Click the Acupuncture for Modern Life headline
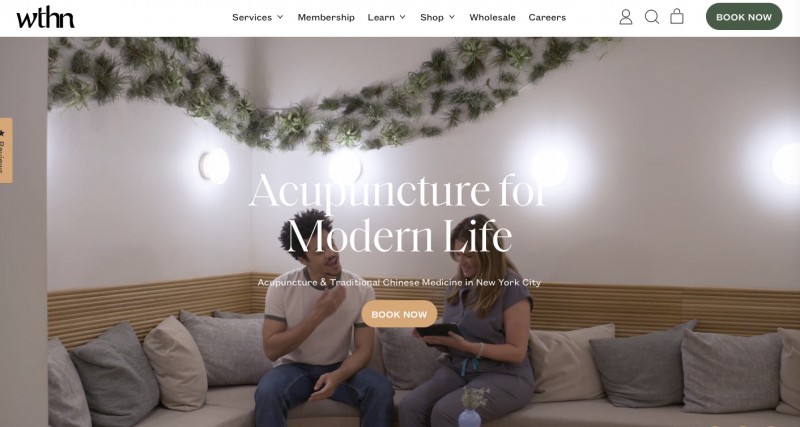 [398, 213]
